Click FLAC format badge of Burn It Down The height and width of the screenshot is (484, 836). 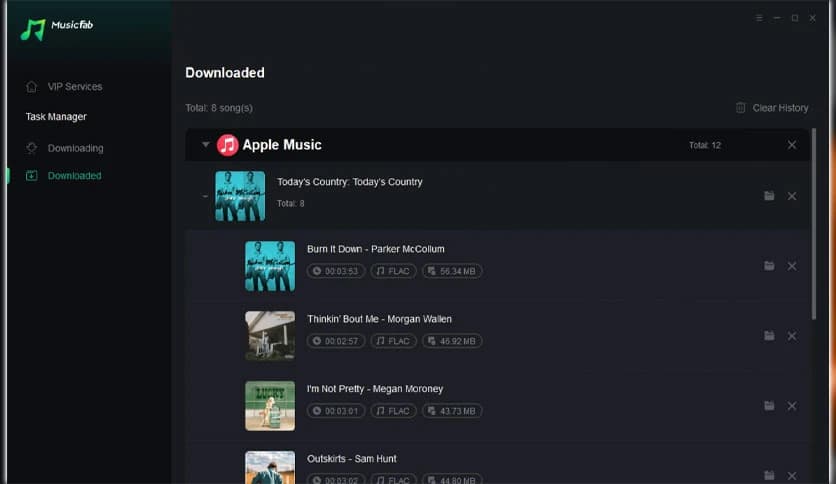coord(393,271)
